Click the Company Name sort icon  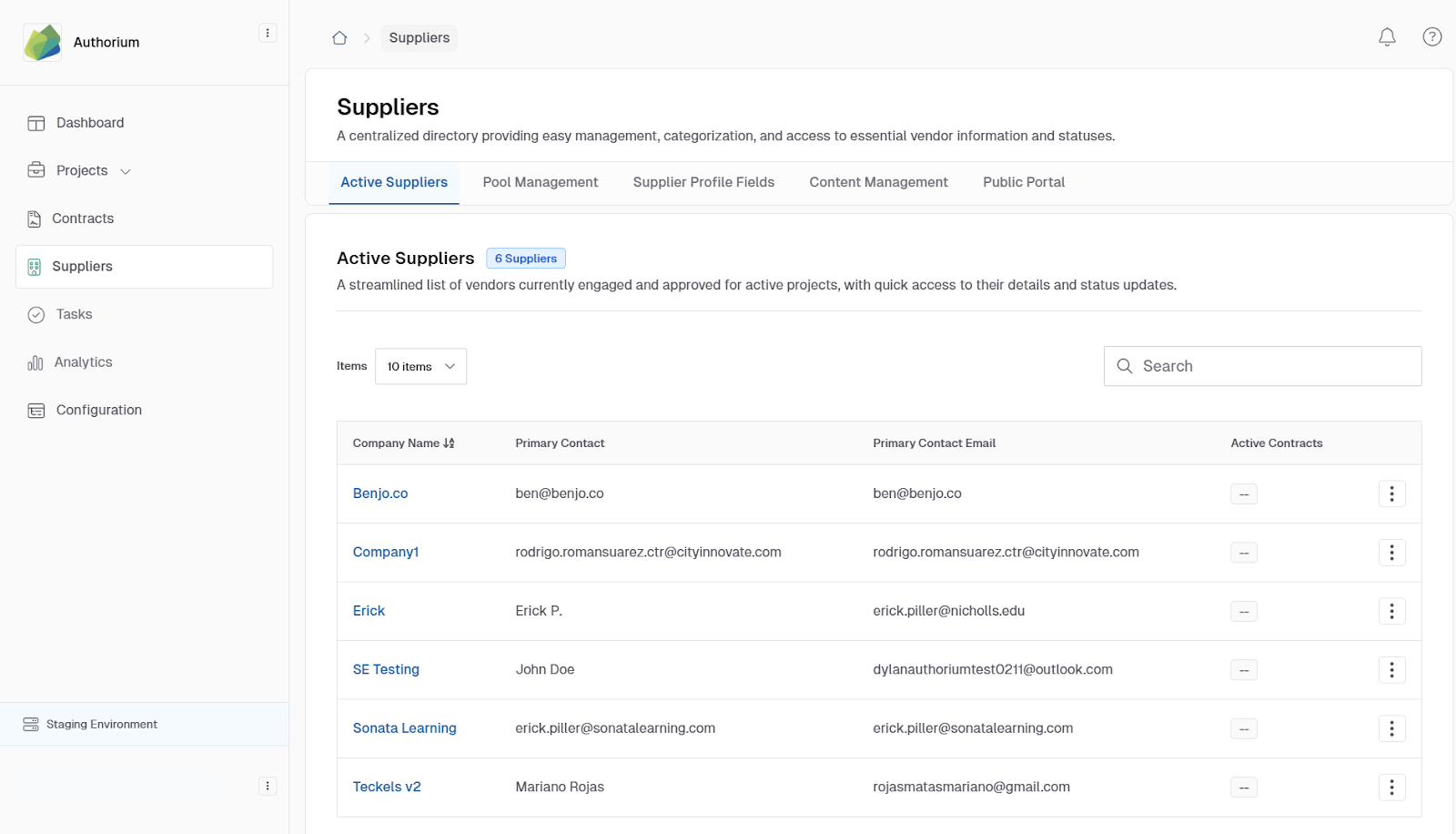click(x=449, y=443)
